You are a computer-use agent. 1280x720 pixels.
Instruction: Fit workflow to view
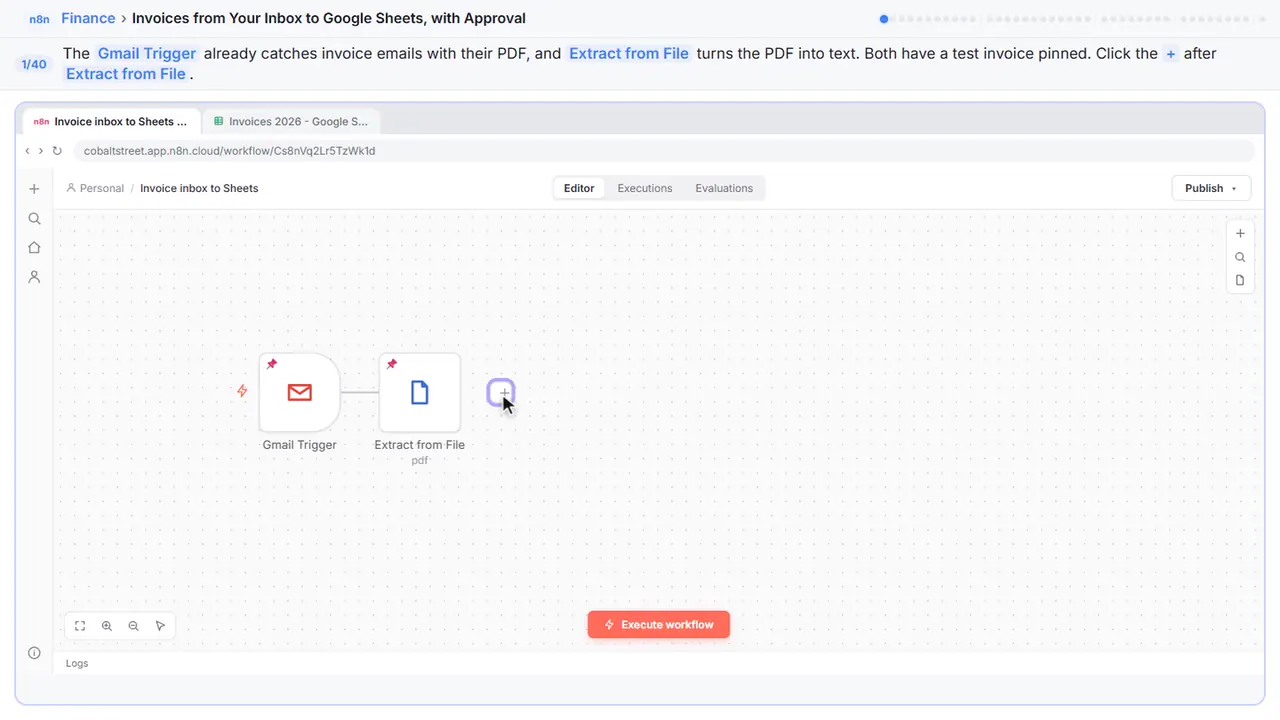(80, 626)
